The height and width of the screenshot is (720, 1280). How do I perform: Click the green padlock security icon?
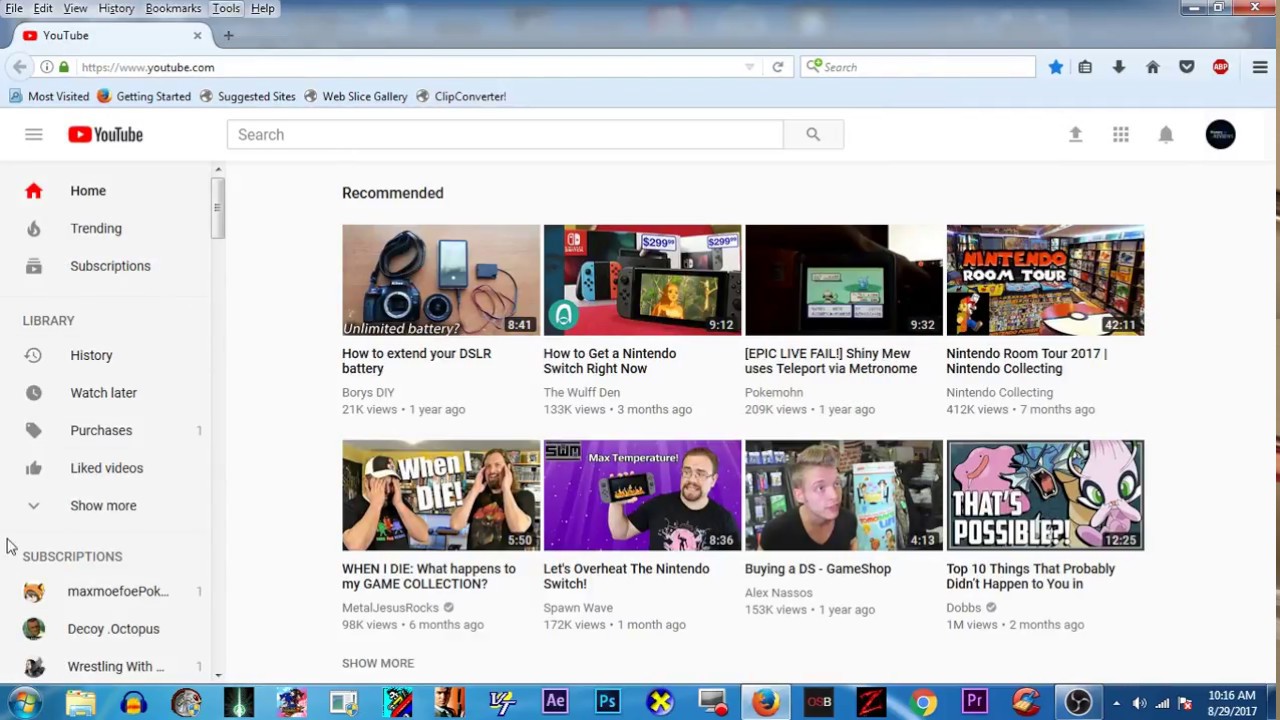(64, 67)
